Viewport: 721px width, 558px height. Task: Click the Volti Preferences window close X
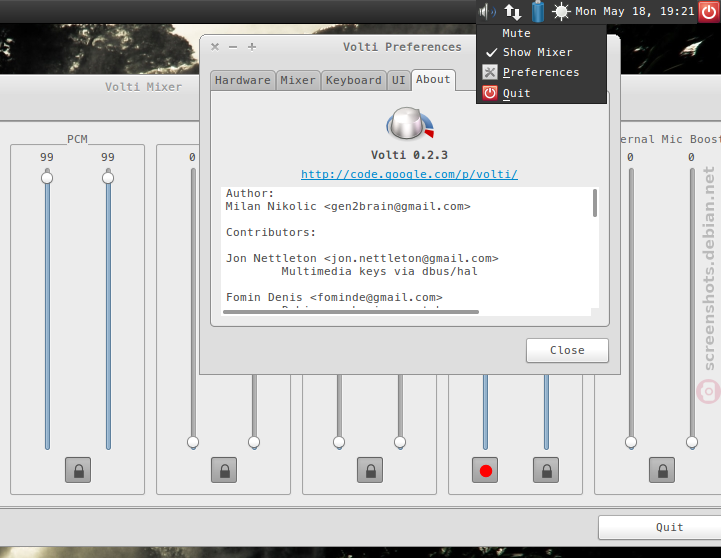click(x=215, y=47)
